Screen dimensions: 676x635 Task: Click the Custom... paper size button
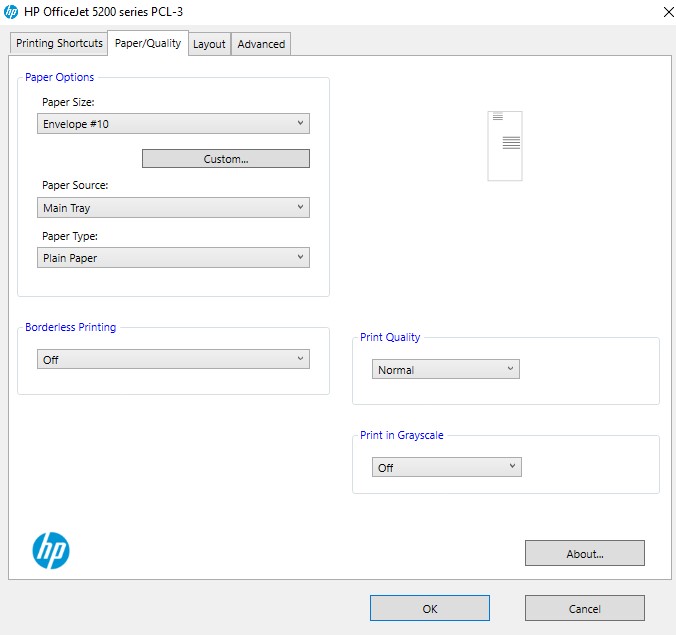click(226, 159)
